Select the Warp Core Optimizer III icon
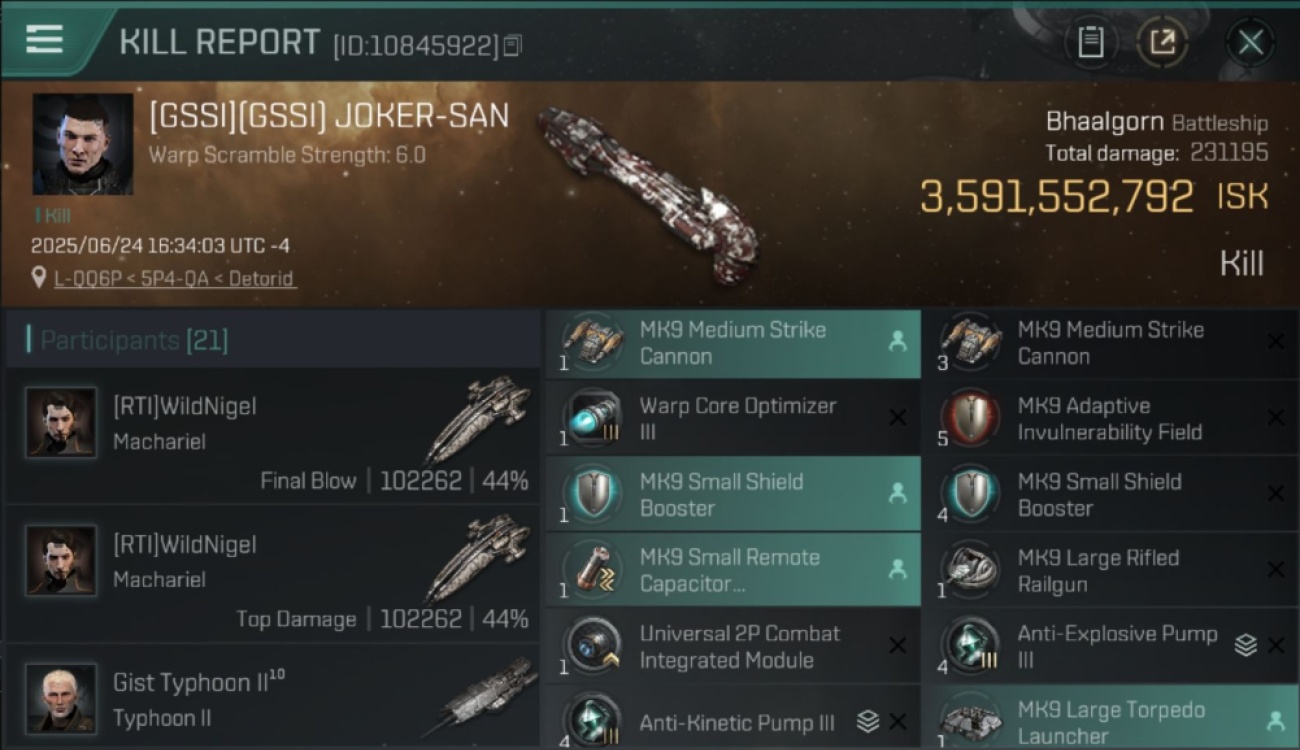The image size is (1300, 750). coord(592,418)
